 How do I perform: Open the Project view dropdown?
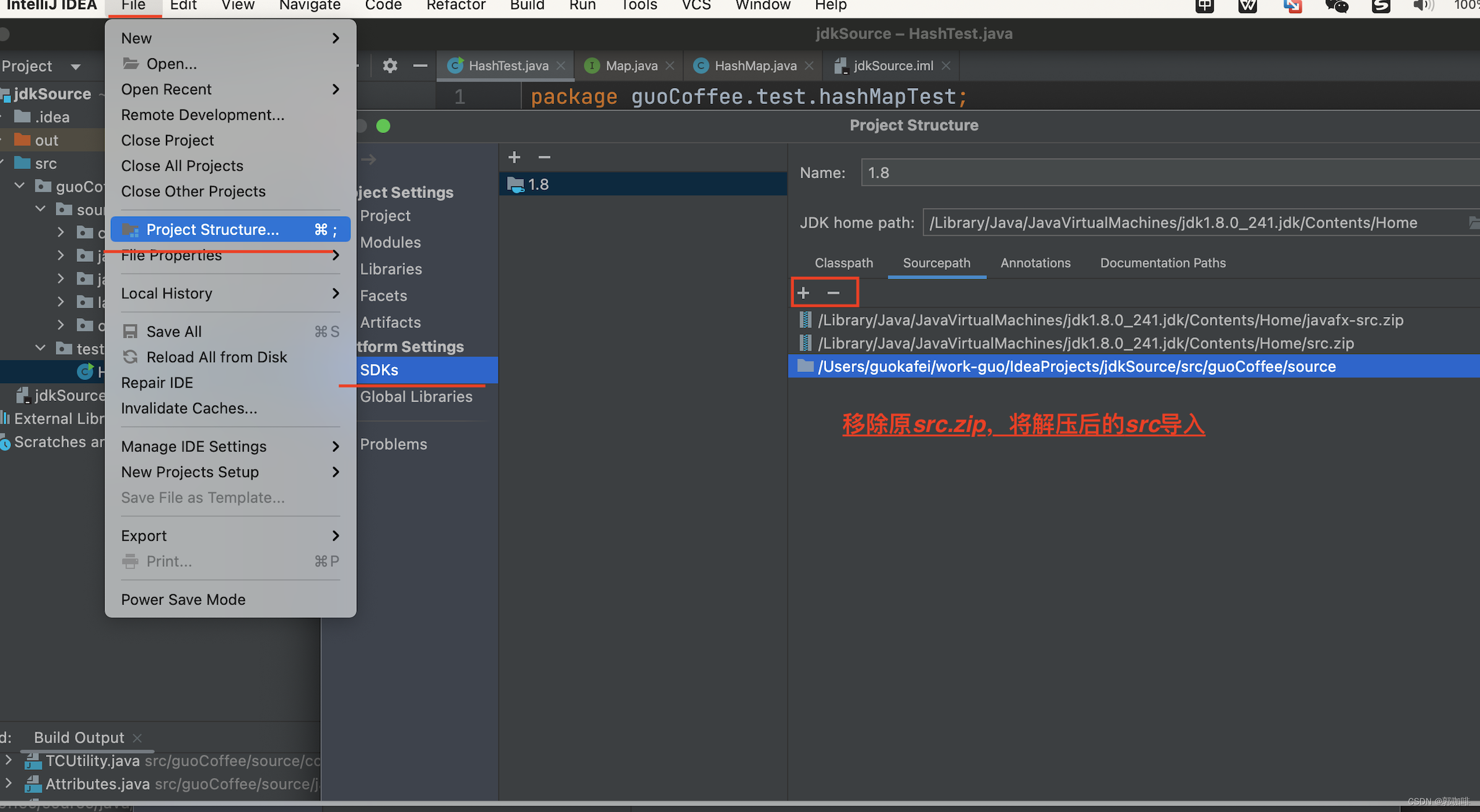pos(76,67)
